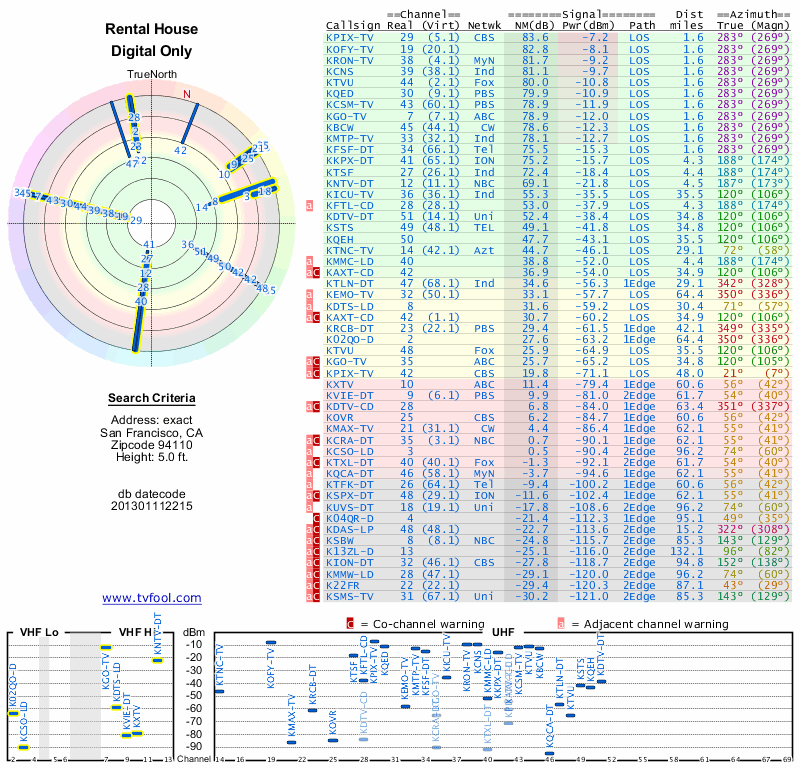Screen dimensions: 800x768
Task: Click the KICU-TV callsign in the table
Action: click(x=349, y=195)
